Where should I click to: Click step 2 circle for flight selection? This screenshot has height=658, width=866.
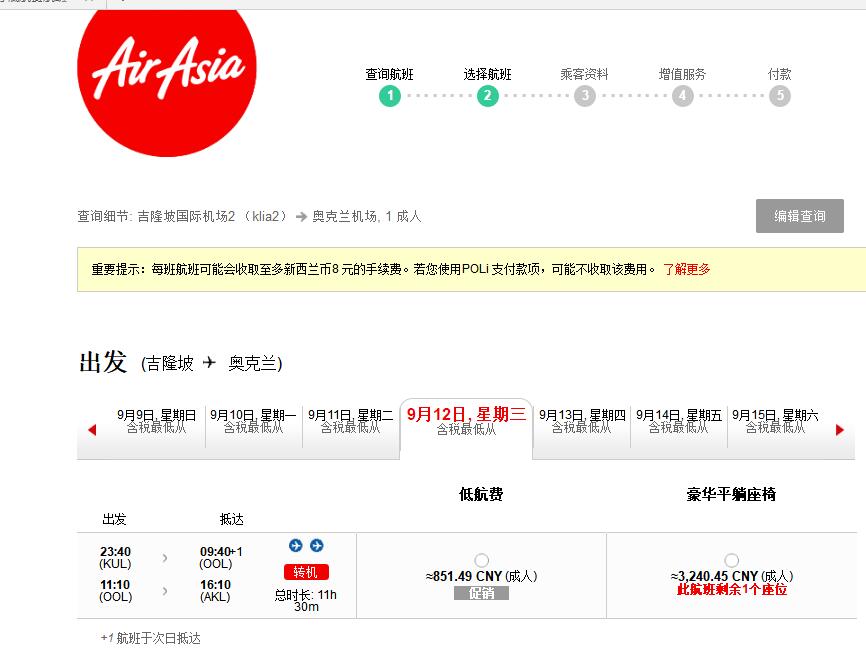pyautogui.click(x=487, y=96)
